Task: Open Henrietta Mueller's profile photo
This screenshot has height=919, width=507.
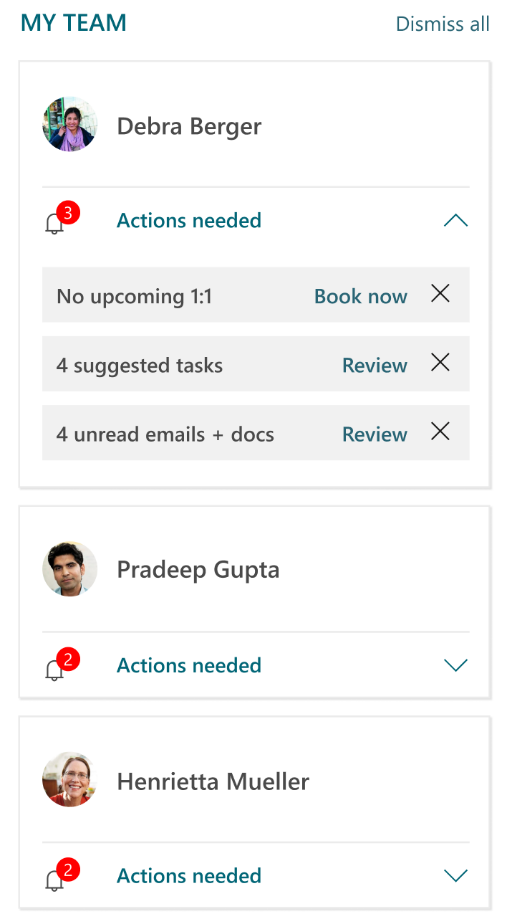Action: click(70, 780)
